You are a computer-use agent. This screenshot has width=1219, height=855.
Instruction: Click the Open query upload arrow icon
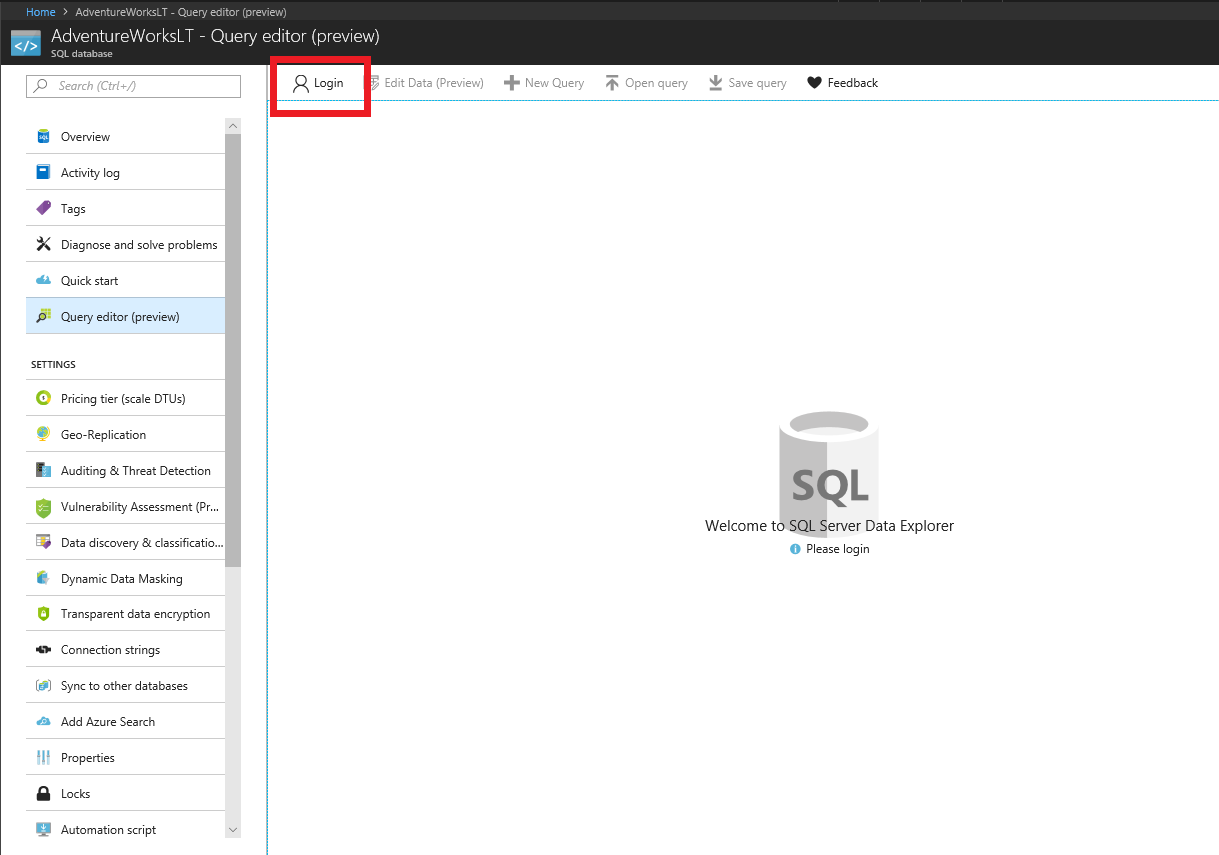pos(612,83)
